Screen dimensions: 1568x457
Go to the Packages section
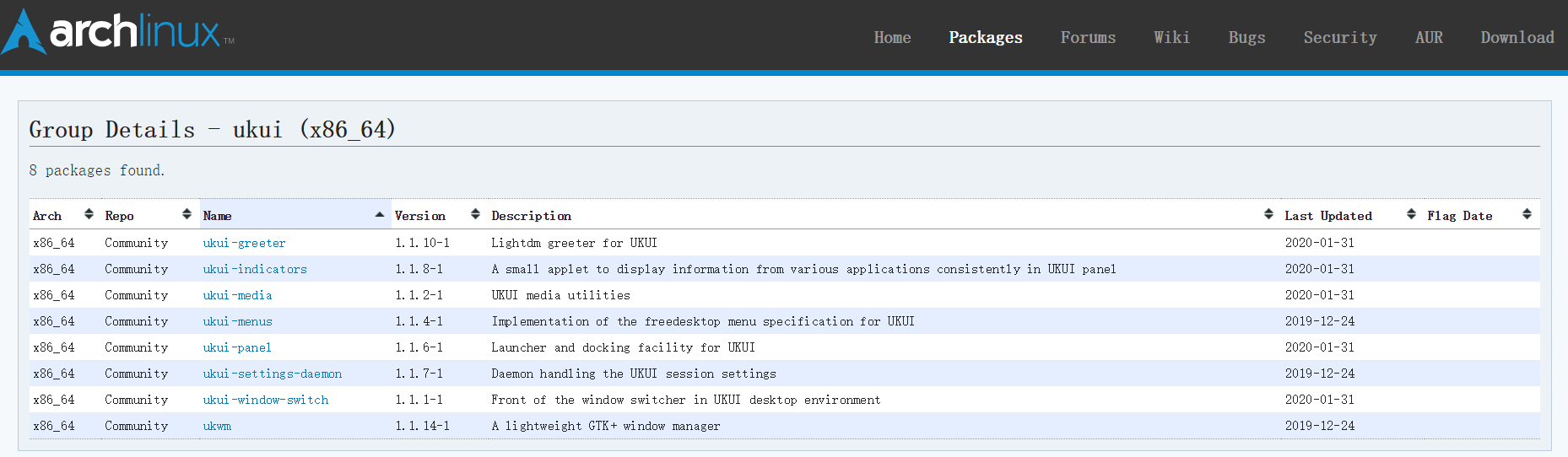985,37
